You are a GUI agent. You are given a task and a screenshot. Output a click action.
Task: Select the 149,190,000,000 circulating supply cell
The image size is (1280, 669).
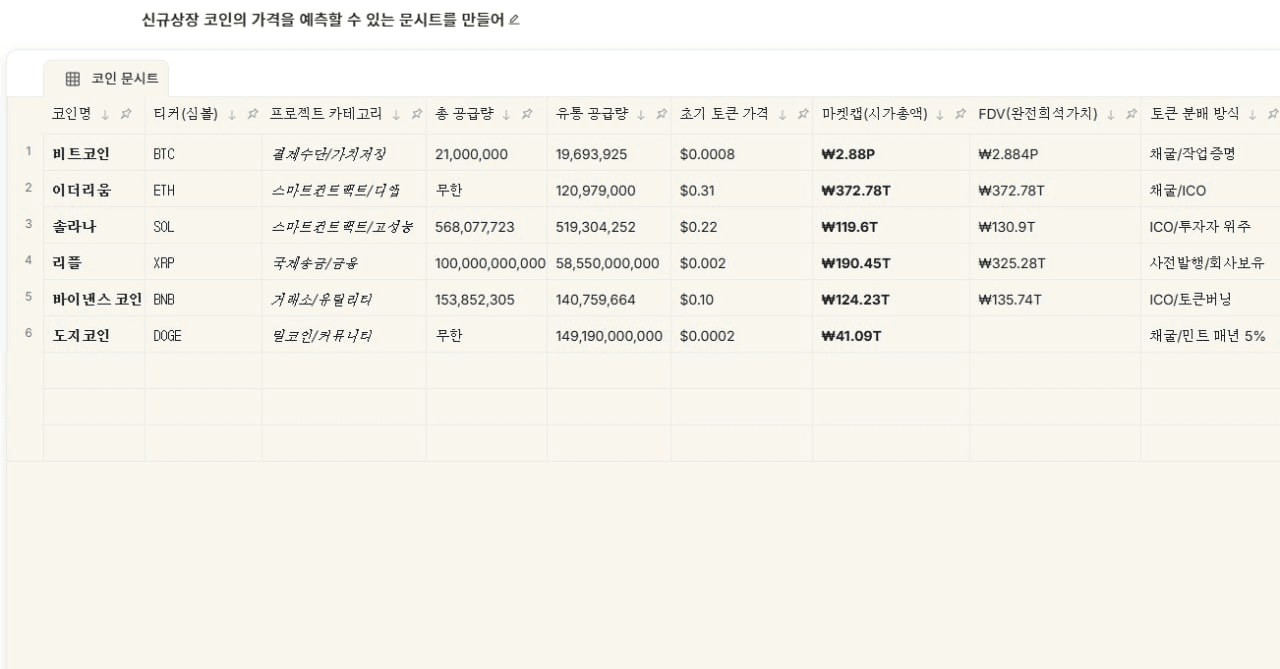click(x=609, y=334)
